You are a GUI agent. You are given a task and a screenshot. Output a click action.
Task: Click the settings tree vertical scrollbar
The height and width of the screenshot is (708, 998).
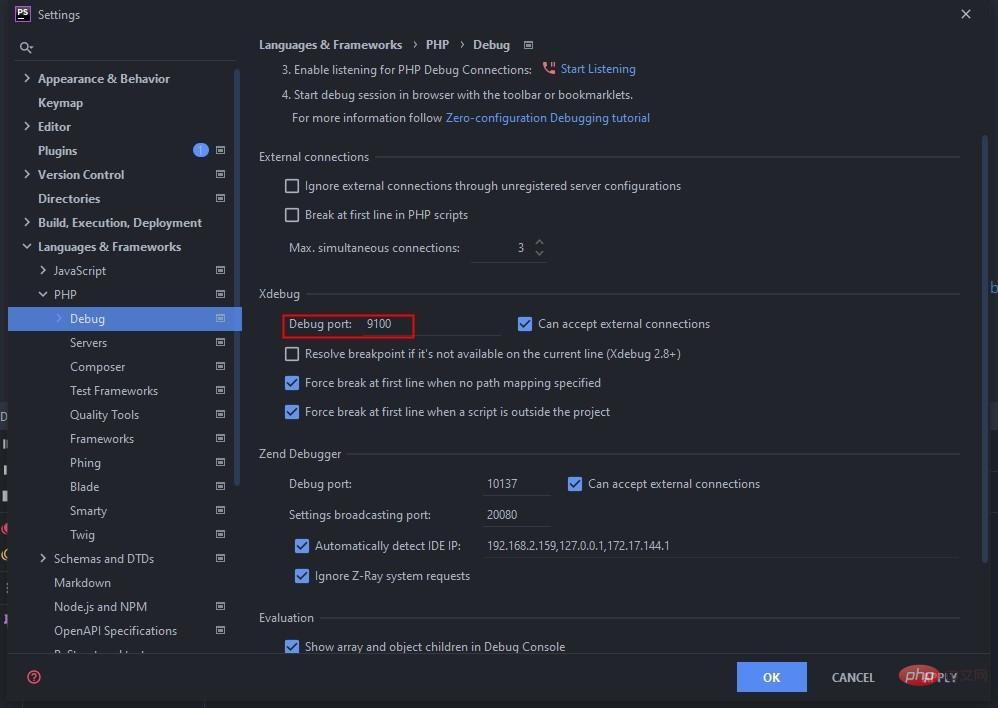tap(237, 277)
